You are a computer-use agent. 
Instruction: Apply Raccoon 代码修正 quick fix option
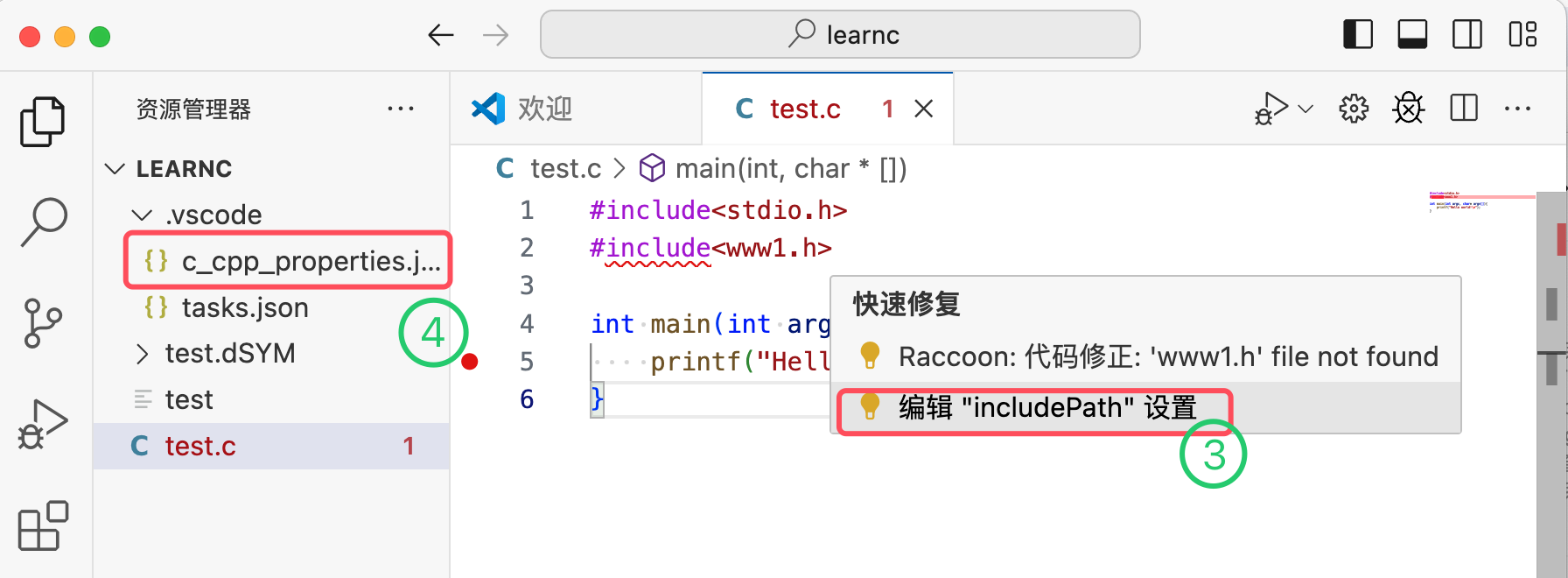[x=1167, y=356]
